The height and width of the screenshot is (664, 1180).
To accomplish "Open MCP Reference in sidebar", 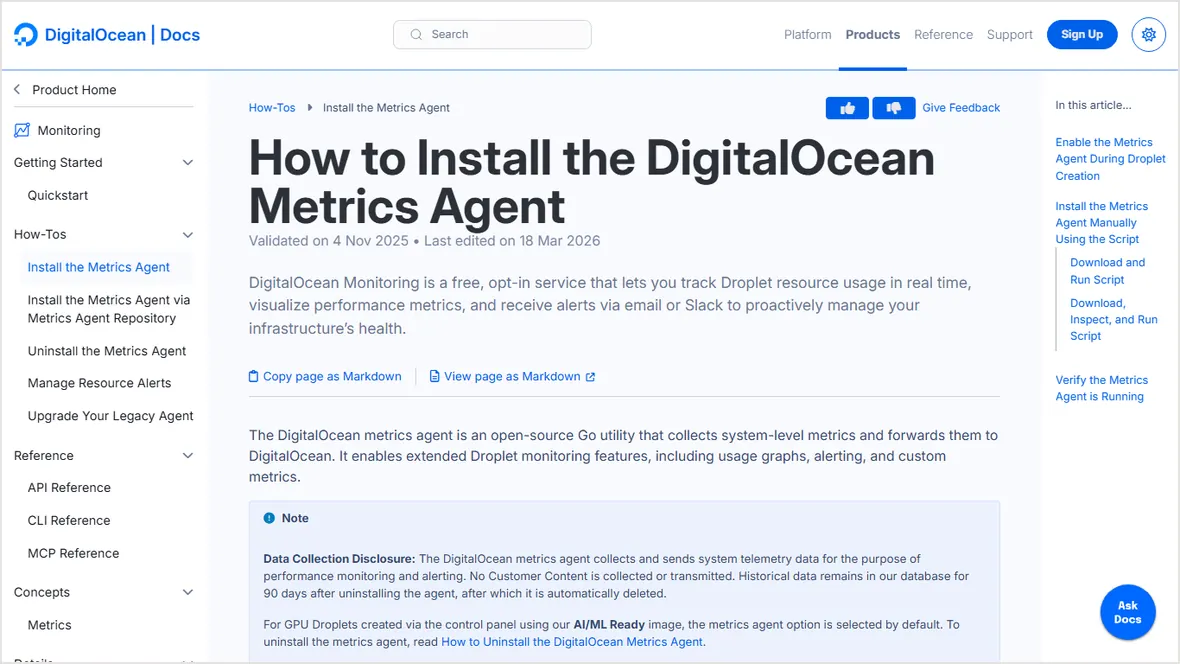I will point(73,553).
